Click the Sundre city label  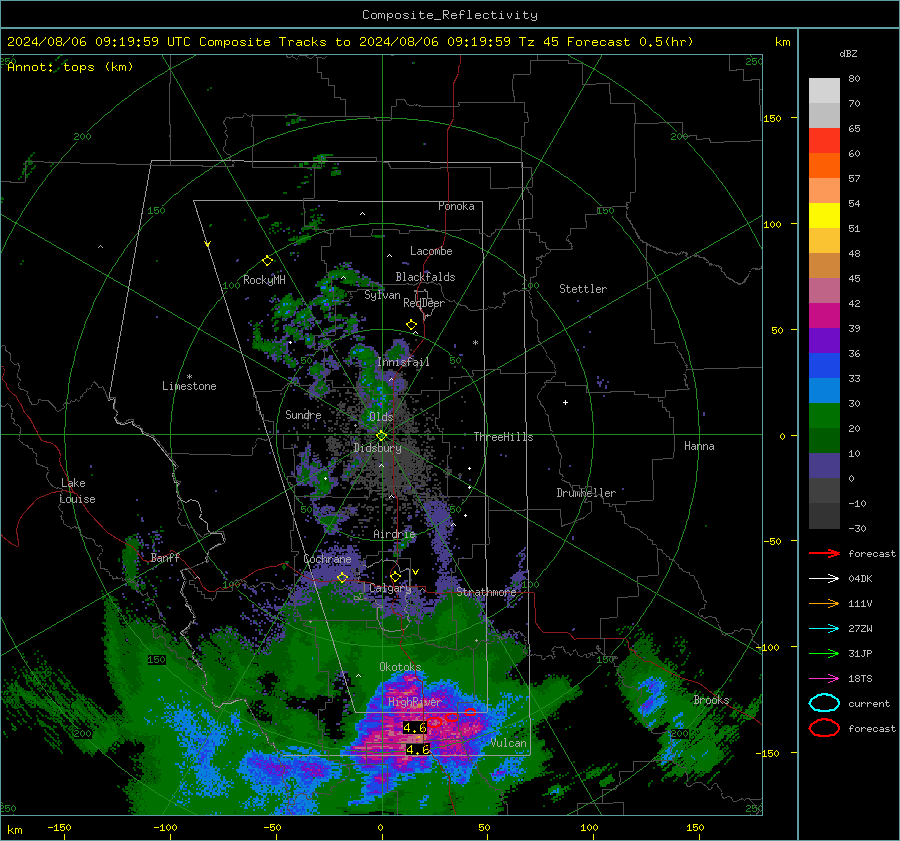(x=303, y=414)
